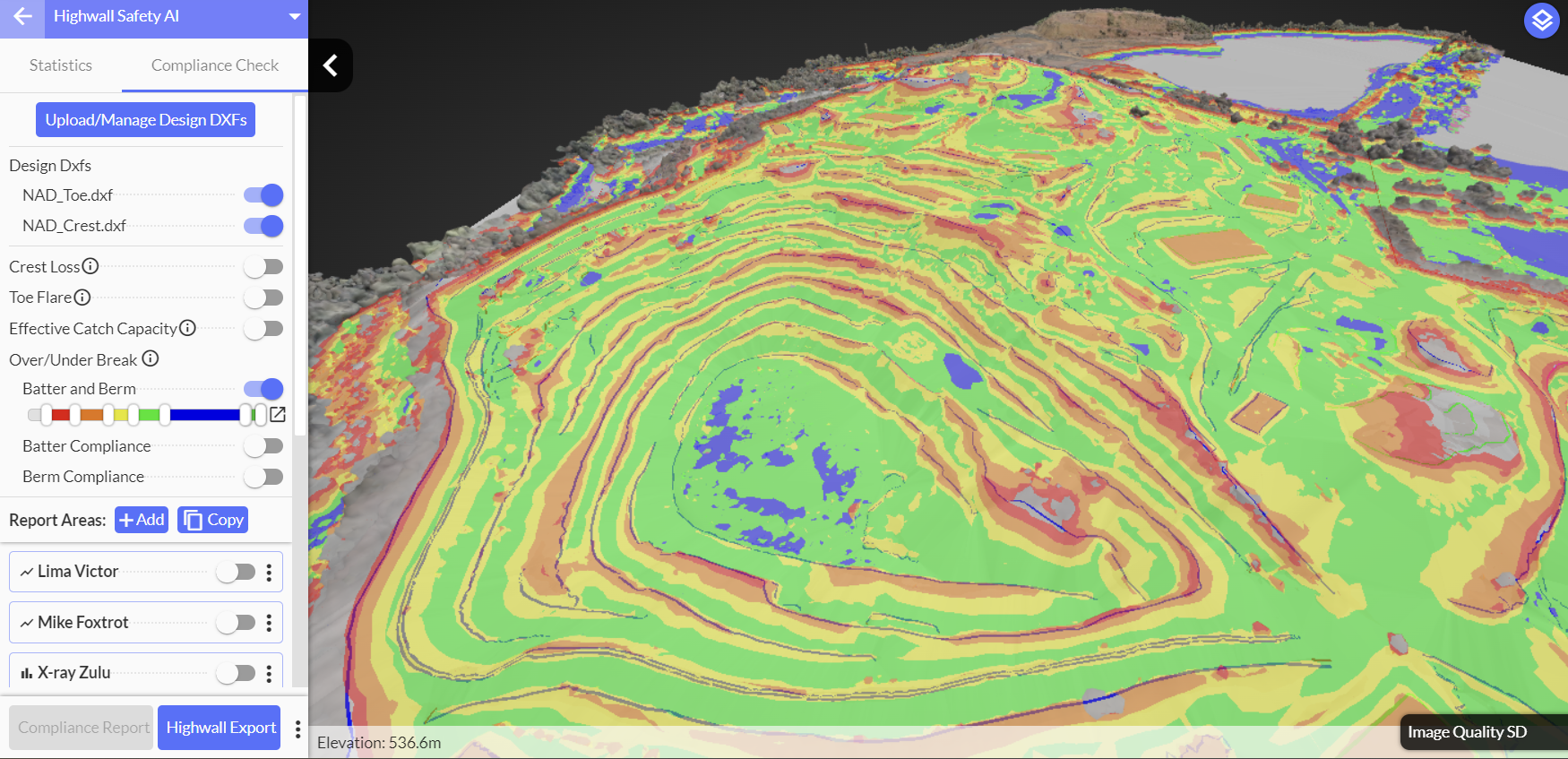The width and height of the screenshot is (1568, 759).
Task: Open Mike Foxtrot three-dot menu
Action: coord(269,623)
